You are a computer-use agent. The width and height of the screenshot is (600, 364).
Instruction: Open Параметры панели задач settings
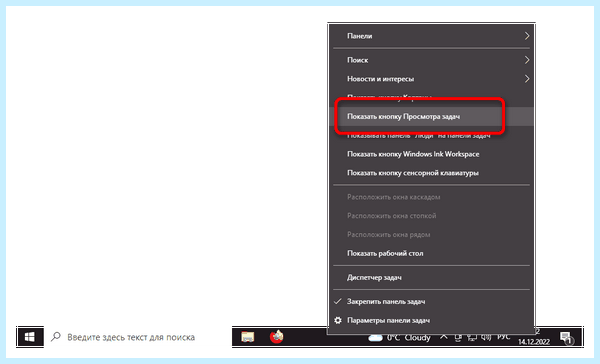[x=431, y=320]
